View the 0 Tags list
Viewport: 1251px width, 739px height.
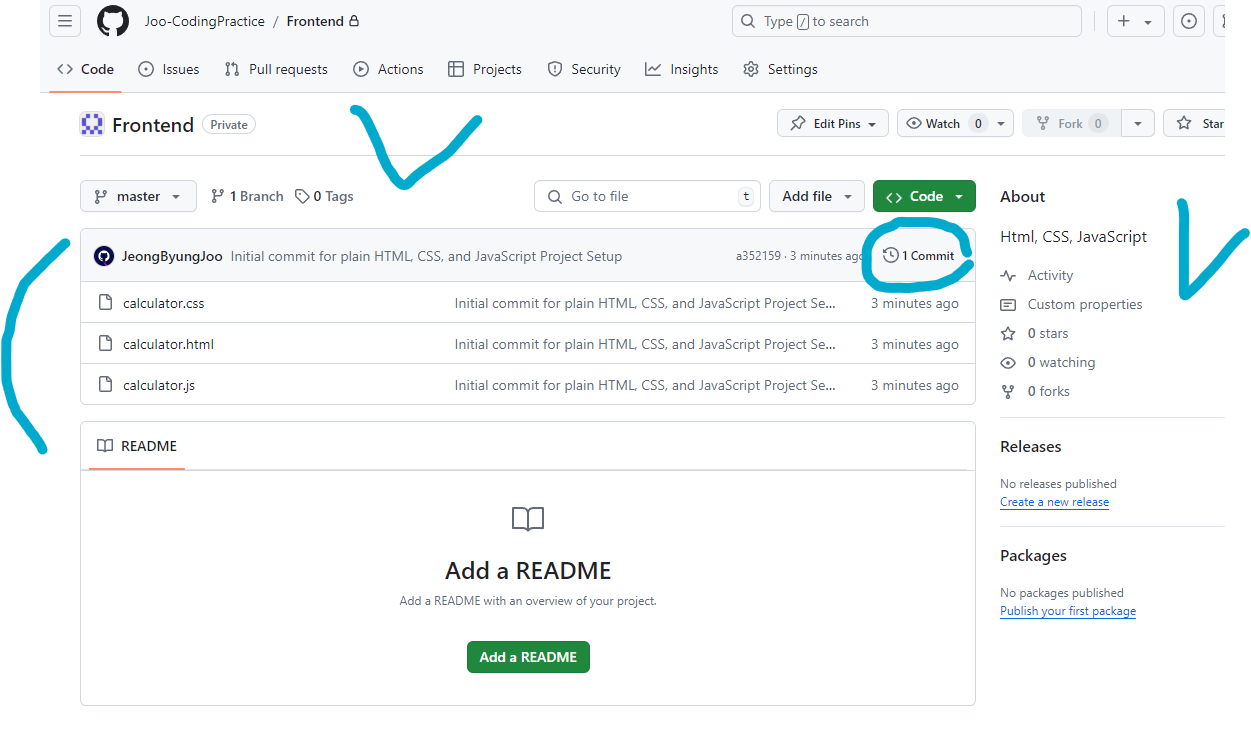[324, 197]
